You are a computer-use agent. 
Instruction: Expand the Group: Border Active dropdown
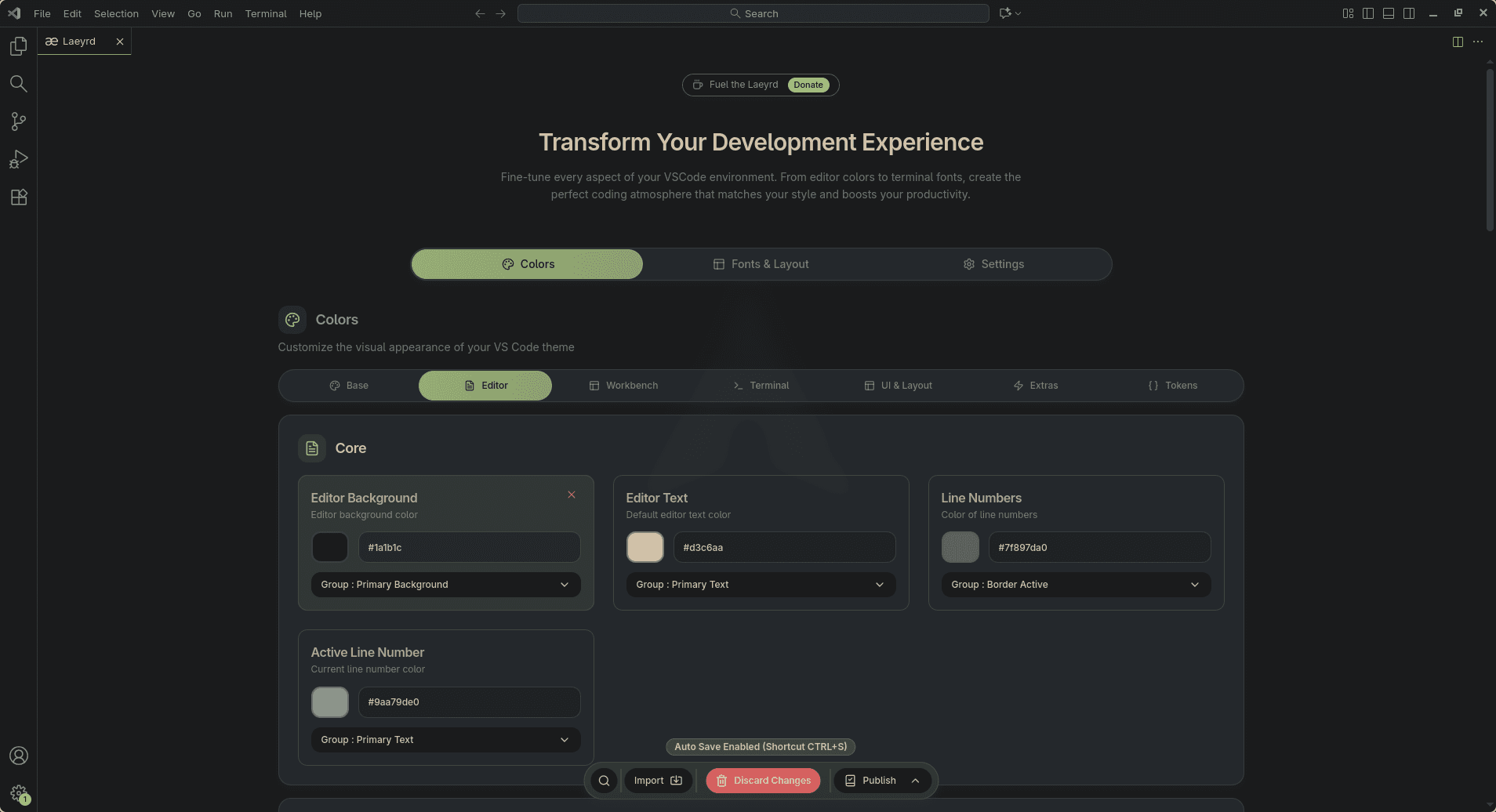click(x=1074, y=585)
